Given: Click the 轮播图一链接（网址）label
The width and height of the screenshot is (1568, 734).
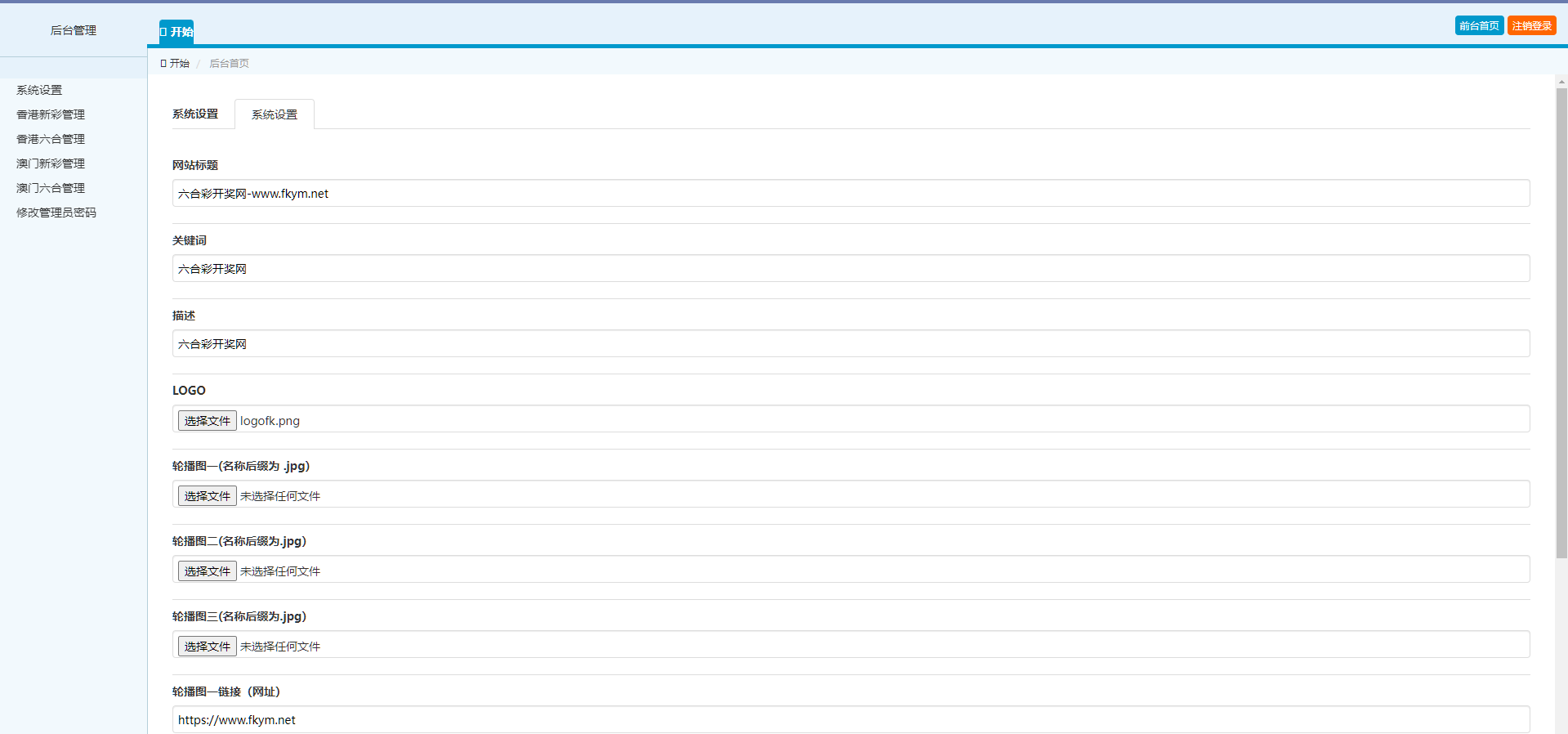Looking at the screenshot, I should coord(226,691).
